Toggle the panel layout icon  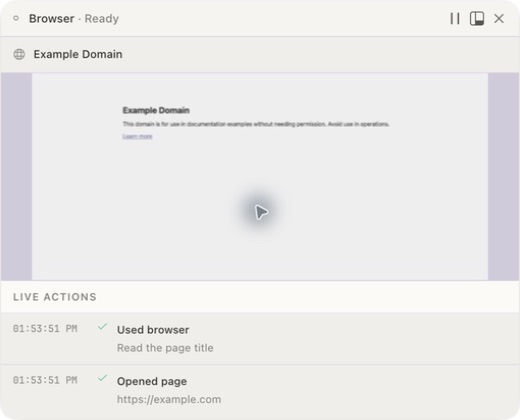[x=477, y=19]
